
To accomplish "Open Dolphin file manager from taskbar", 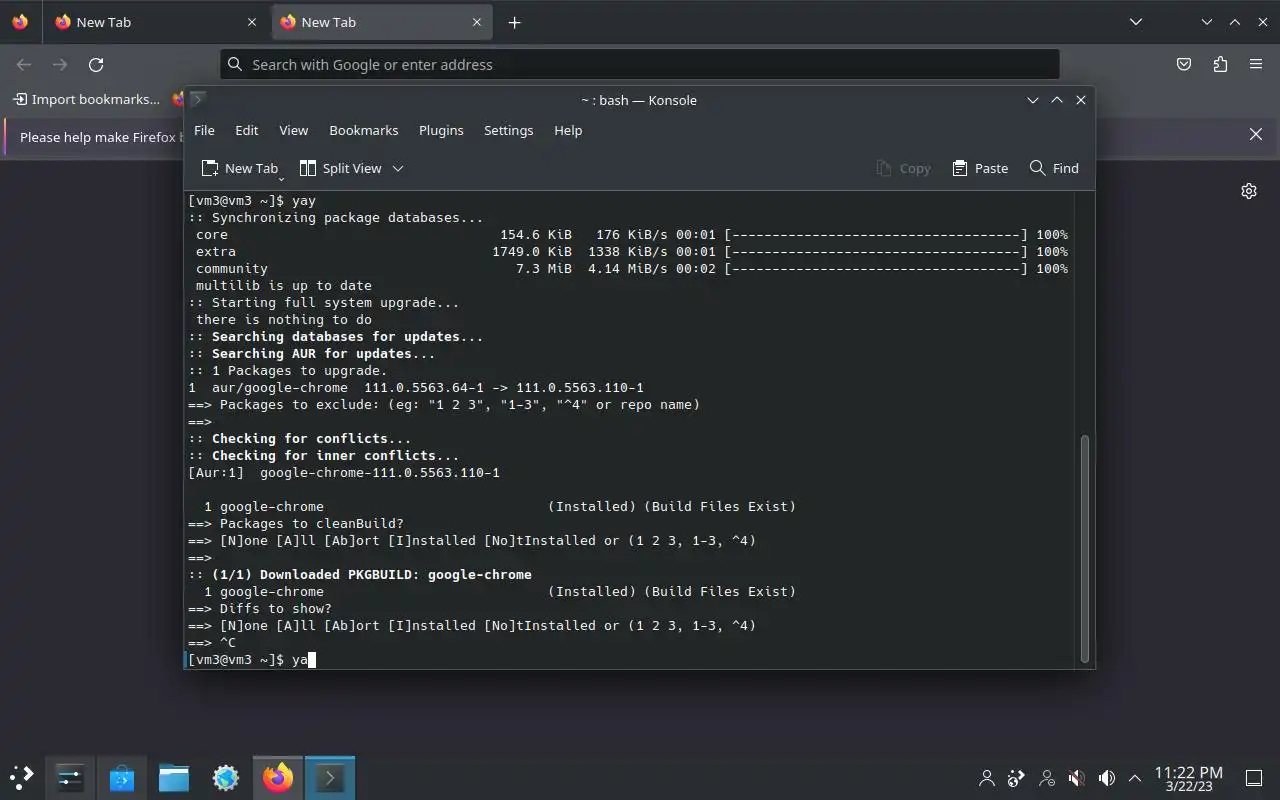I will pos(174,777).
